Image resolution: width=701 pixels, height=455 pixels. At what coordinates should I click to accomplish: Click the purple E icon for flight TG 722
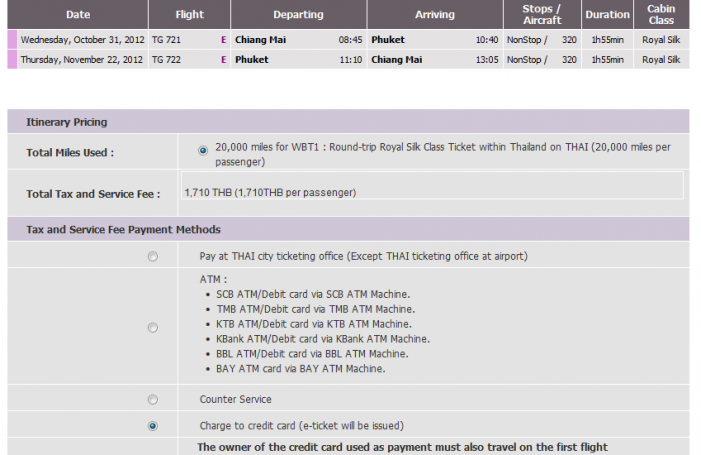tap(223, 60)
